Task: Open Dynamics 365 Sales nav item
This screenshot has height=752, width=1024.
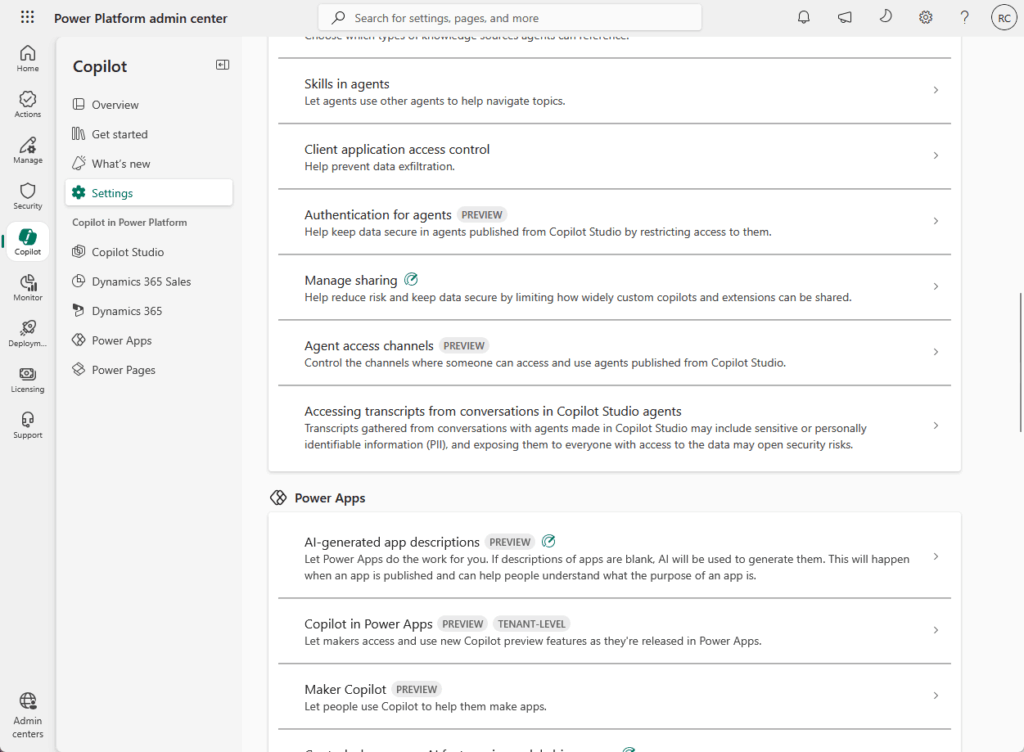Action: (149, 281)
